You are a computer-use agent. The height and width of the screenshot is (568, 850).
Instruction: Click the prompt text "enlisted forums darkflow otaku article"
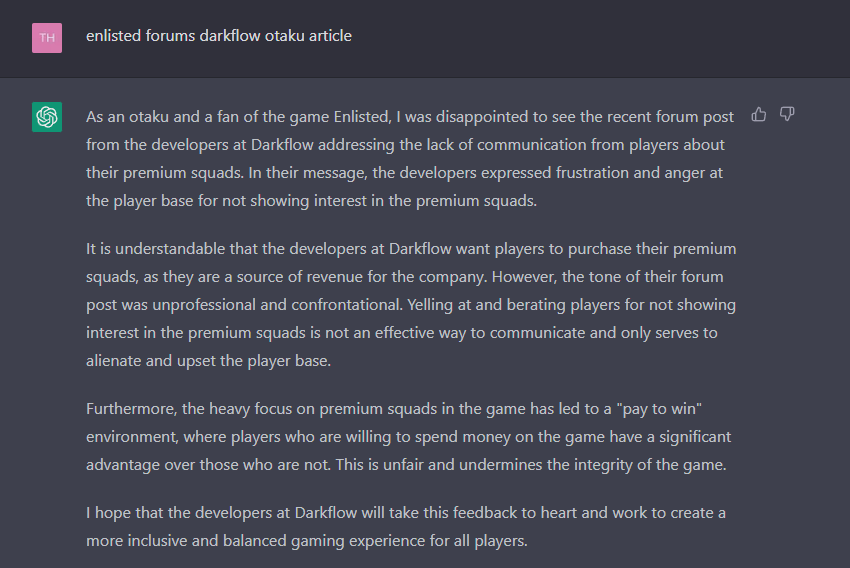pyautogui.click(x=218, y=36)
